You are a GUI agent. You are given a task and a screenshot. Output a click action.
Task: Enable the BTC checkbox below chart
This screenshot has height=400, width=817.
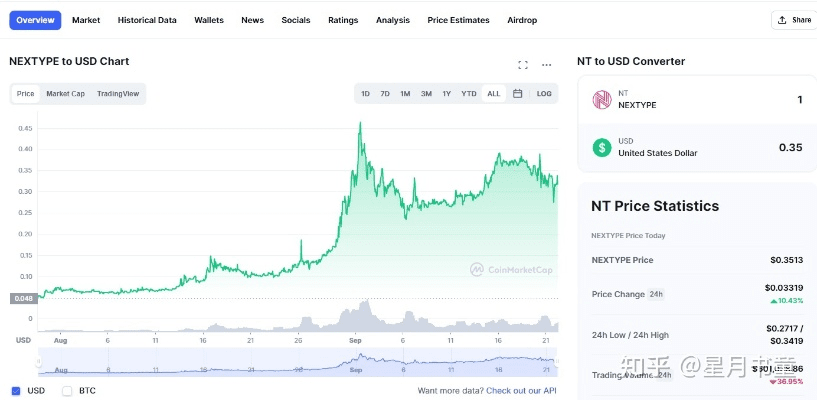(67, 390)
